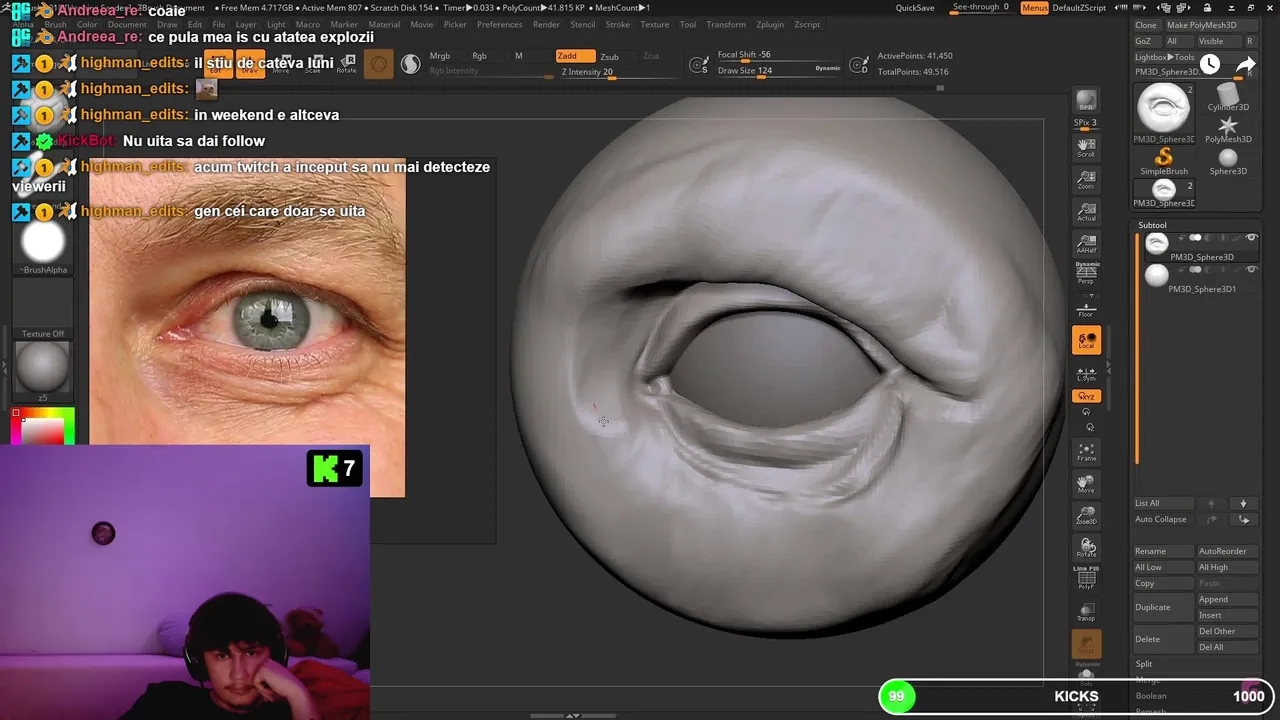This screenshot has width=1280, height=720.
Task: Click the half-tone sphere icon beside Mrgb
Action: point(410,65)
